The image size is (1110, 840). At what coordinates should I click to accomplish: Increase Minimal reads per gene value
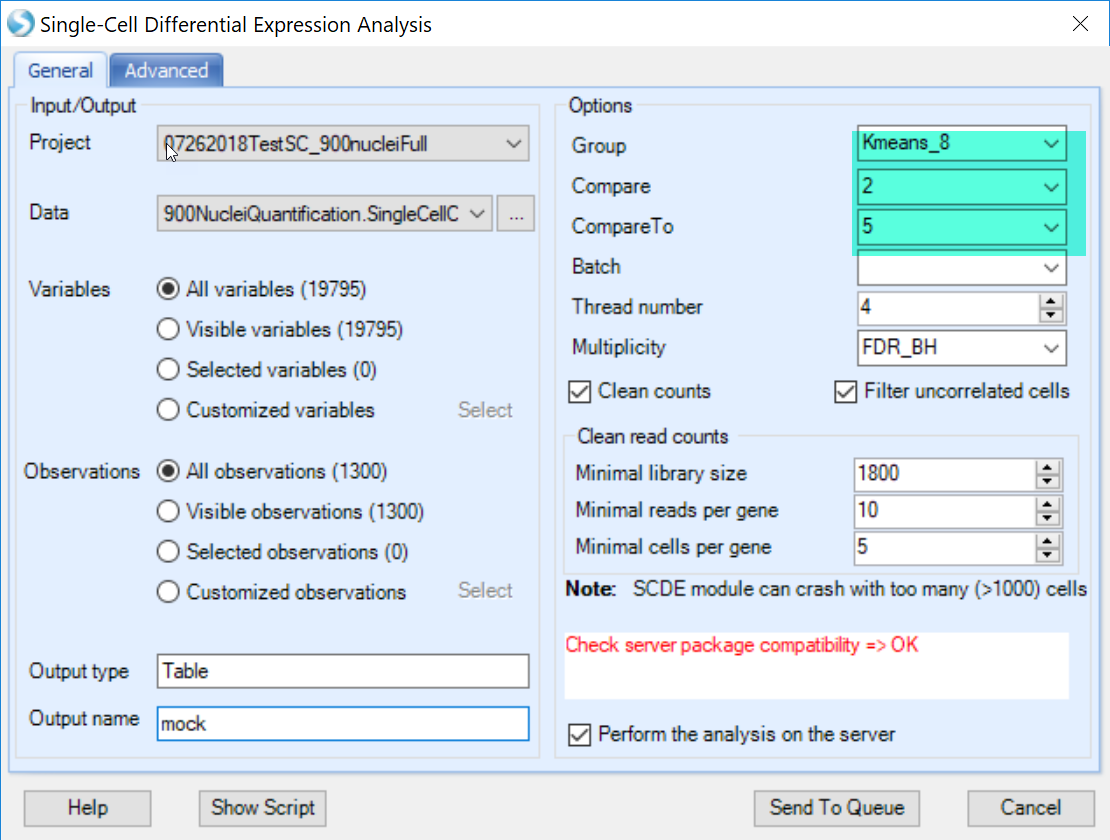point(1047,503)
